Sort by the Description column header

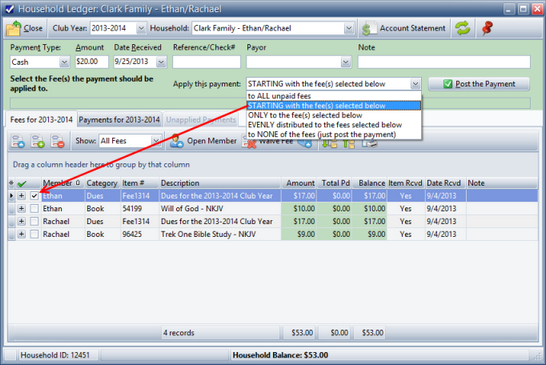pos(220,183)
